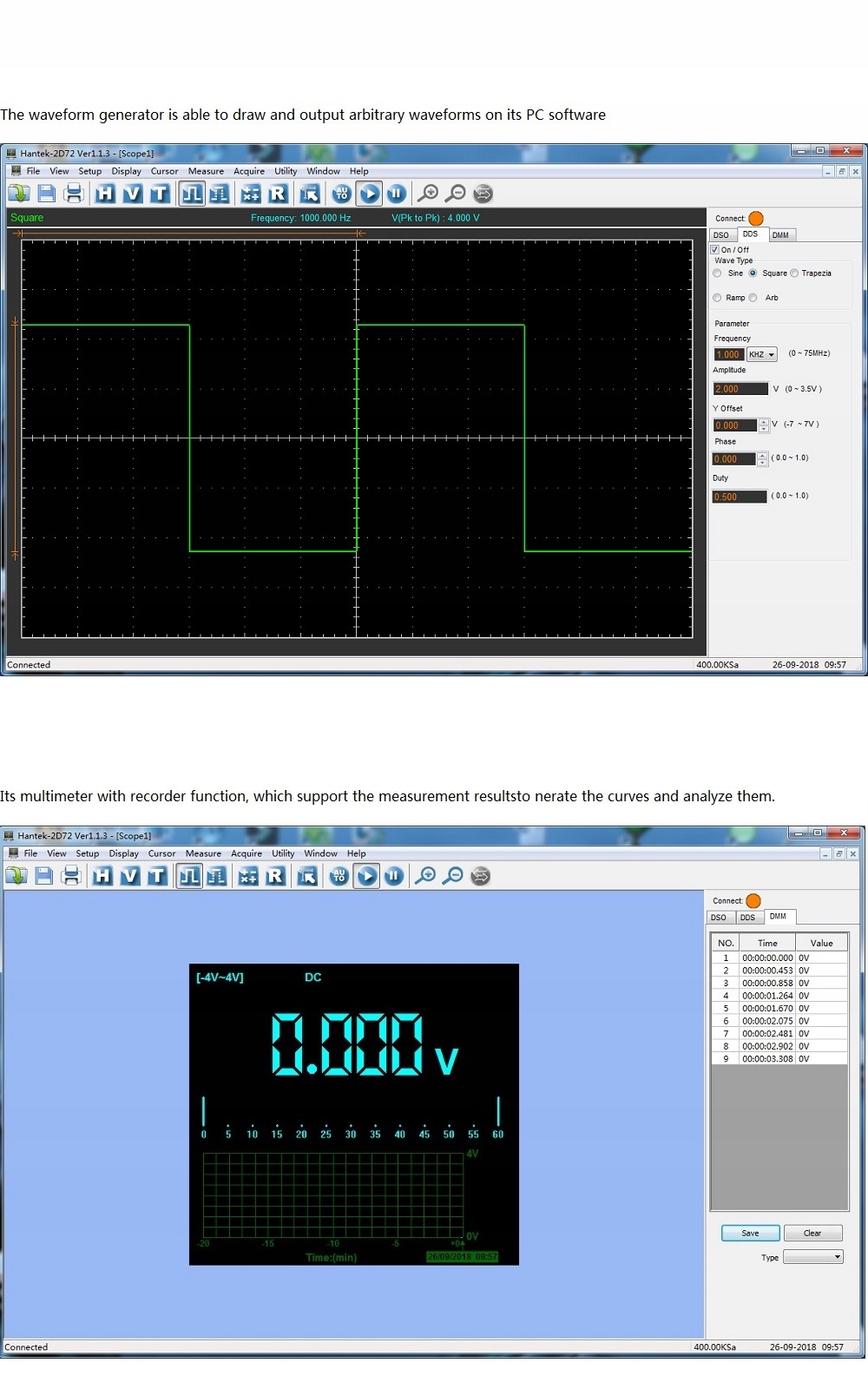Open the Type dropdown below Save button
The image size is (868, 1389).
813,1257
